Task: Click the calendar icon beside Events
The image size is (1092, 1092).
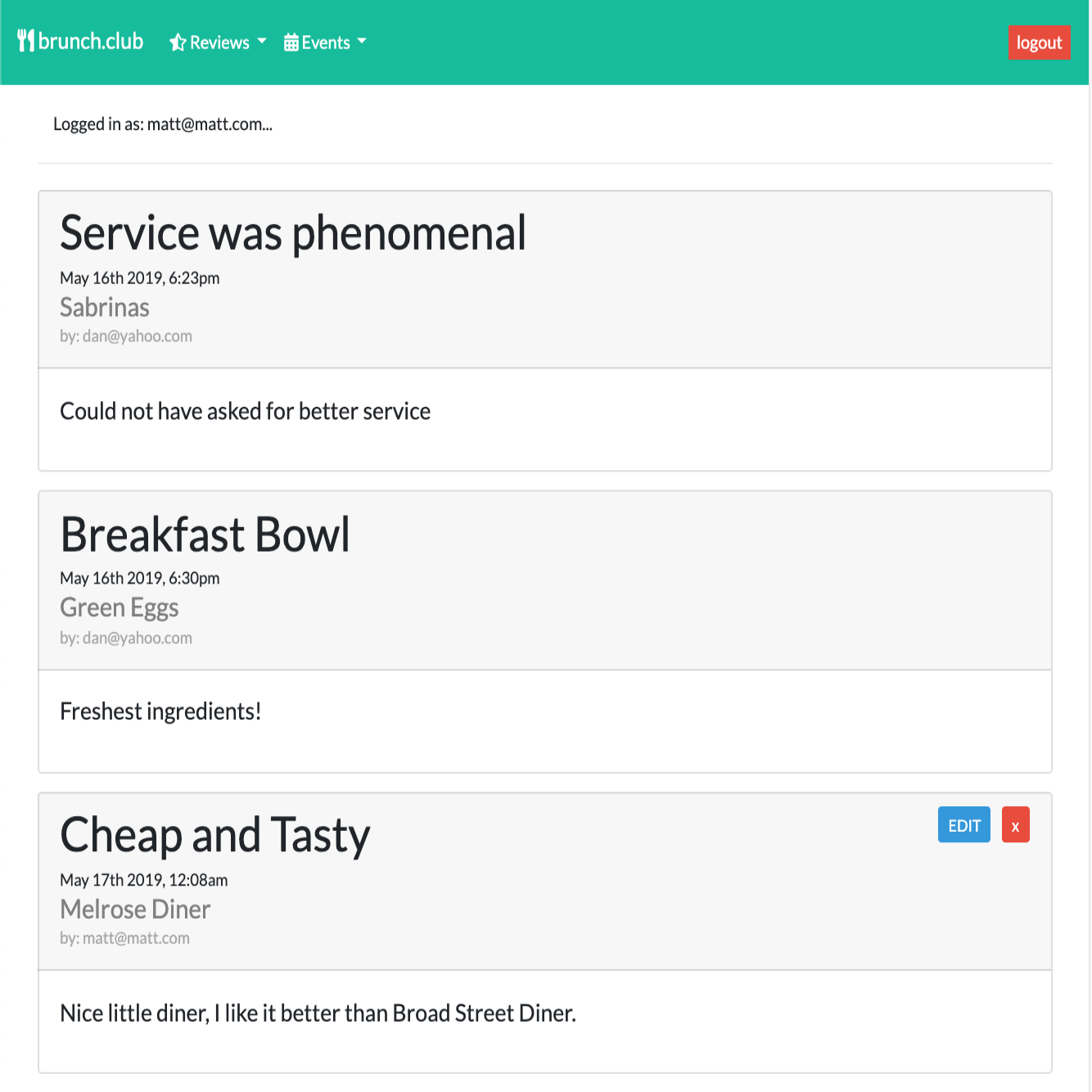Action: [291, 43]
